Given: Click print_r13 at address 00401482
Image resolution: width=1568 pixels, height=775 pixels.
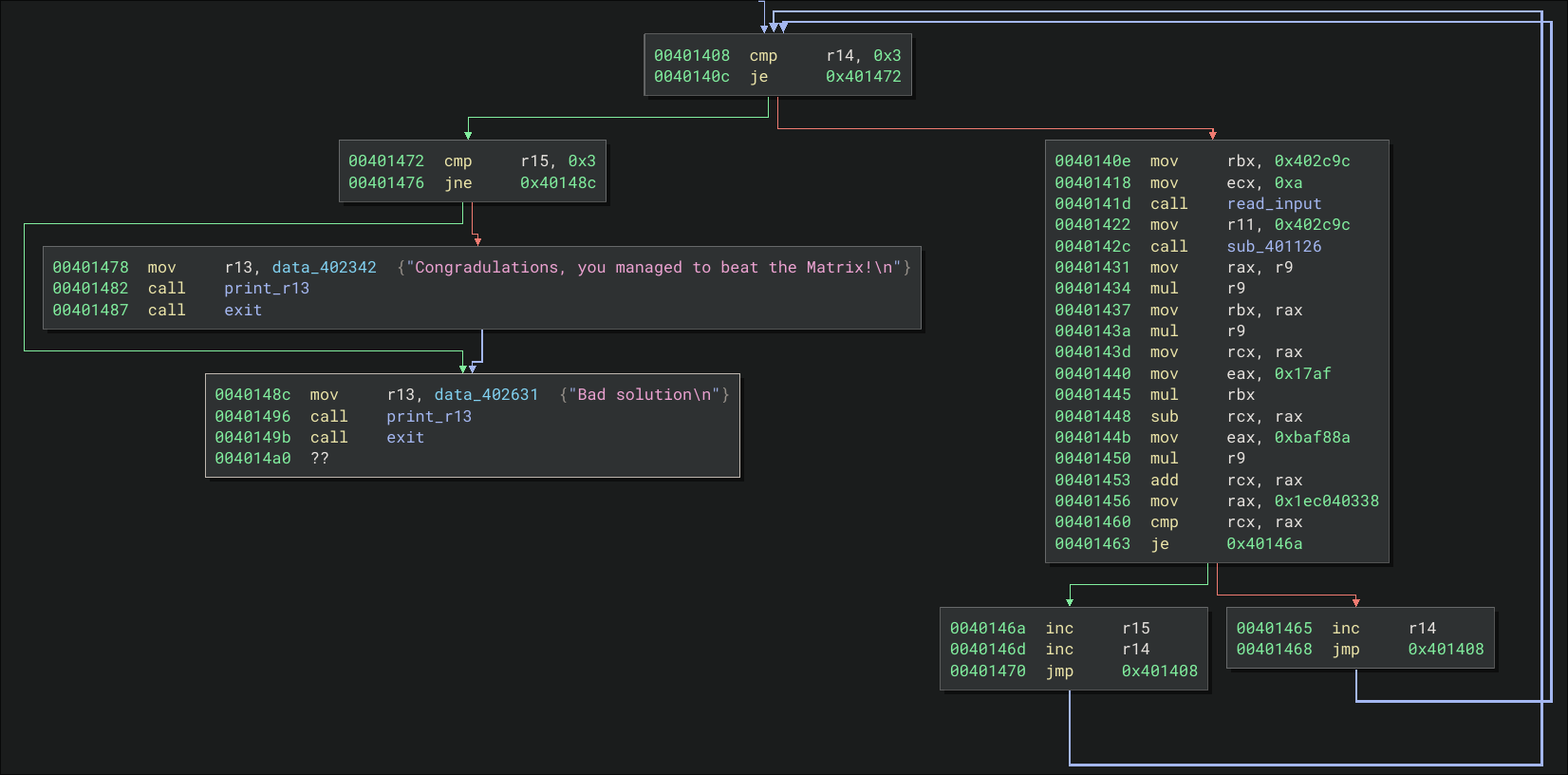Looking at the screenshot, I should [x=266, y=289].
